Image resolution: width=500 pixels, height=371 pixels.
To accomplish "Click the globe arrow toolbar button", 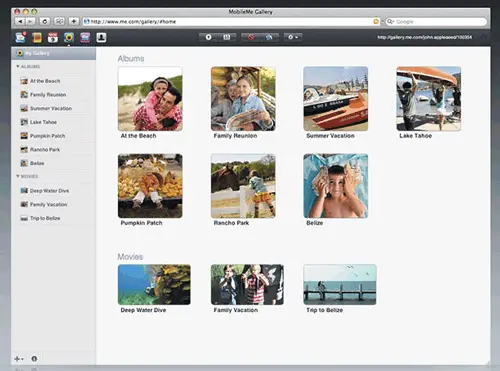I will pos(269,37).
